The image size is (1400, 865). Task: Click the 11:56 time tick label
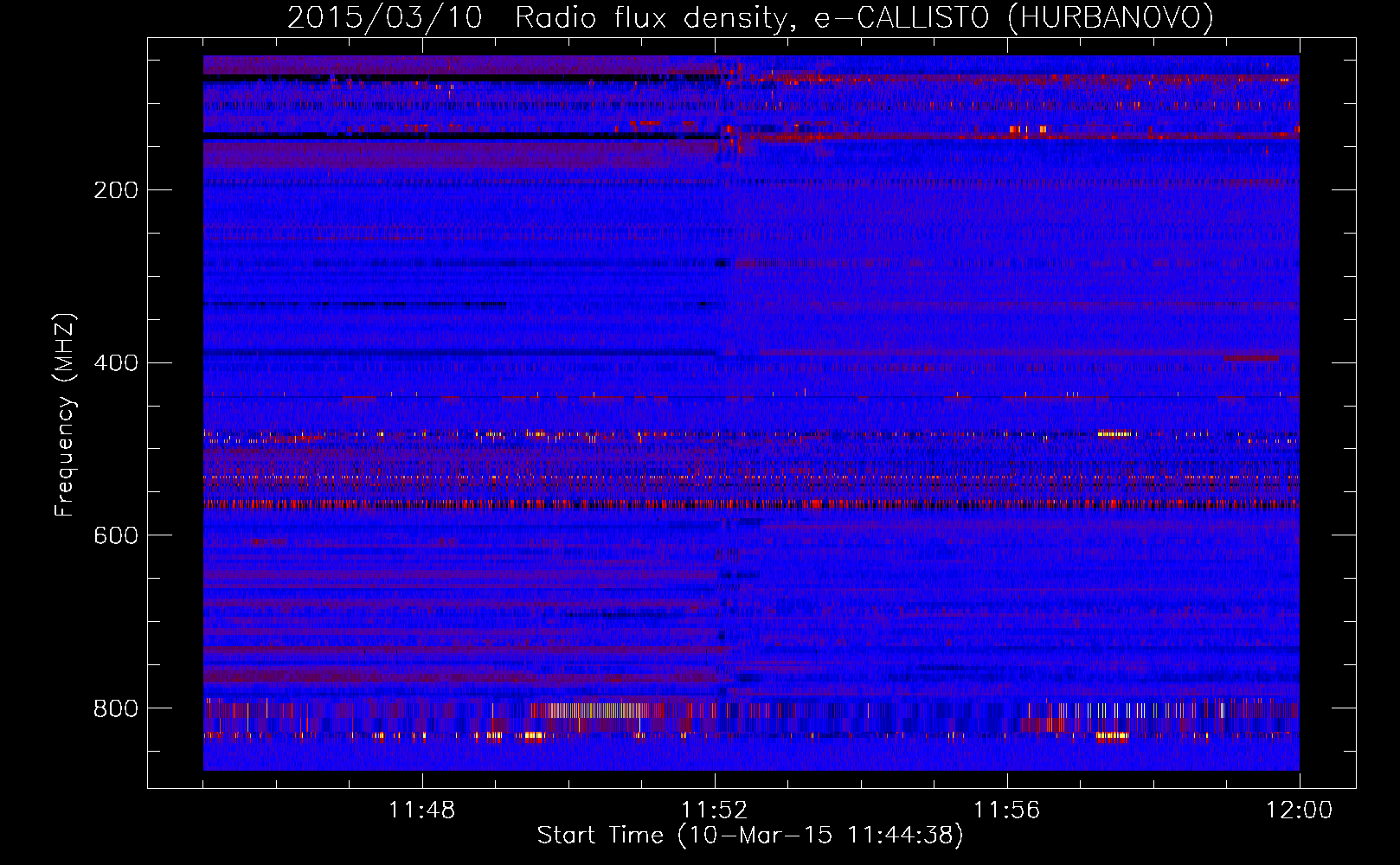1007,811
